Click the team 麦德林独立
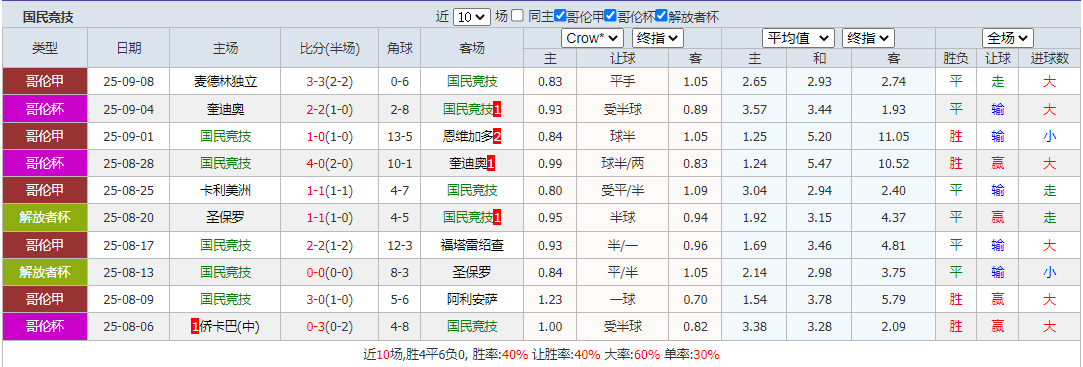This screenshot has height=367, width=1083. pyautogui.click(x=226, y=82)
